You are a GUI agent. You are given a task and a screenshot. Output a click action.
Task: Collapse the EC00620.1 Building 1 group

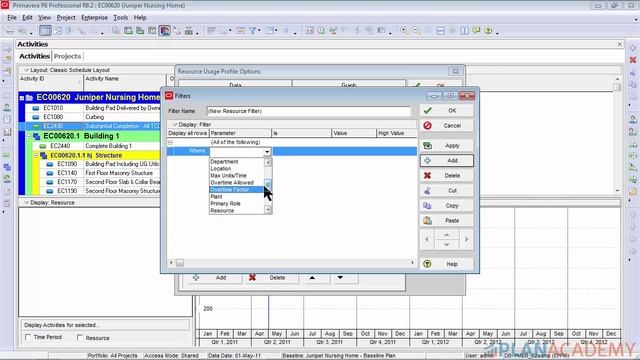(x=29, y=136)
